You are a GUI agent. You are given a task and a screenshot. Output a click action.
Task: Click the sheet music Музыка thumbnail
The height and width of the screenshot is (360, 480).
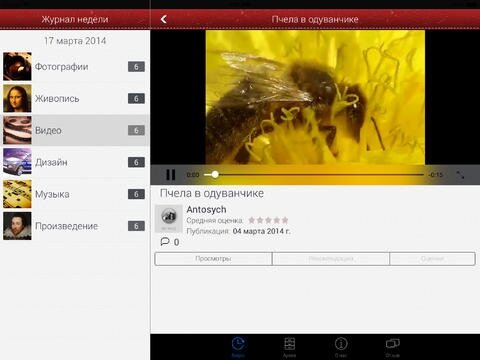point(17,194)
